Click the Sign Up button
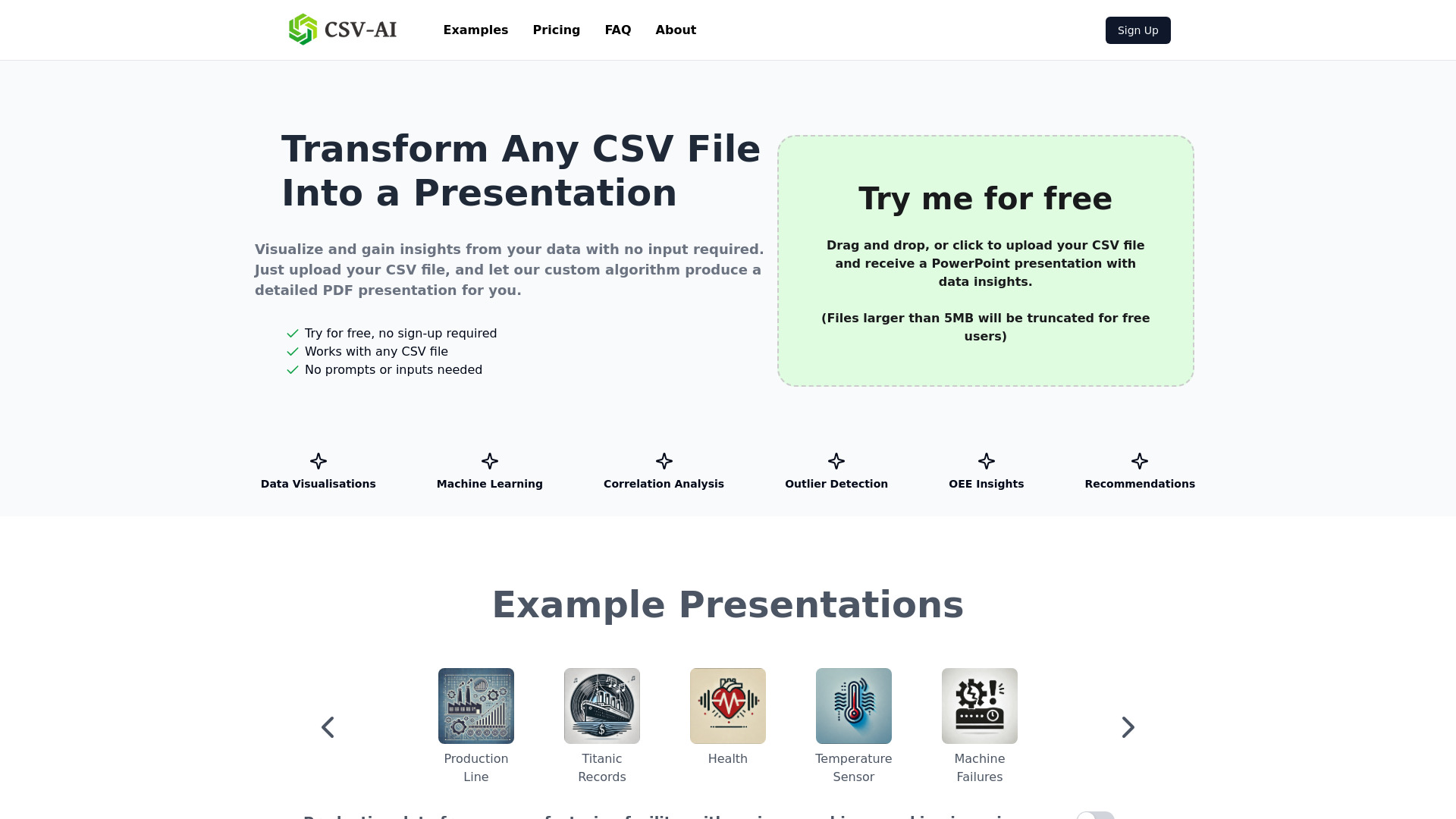The width and height of the screenshot is (1456, 819). [1138, 30]
